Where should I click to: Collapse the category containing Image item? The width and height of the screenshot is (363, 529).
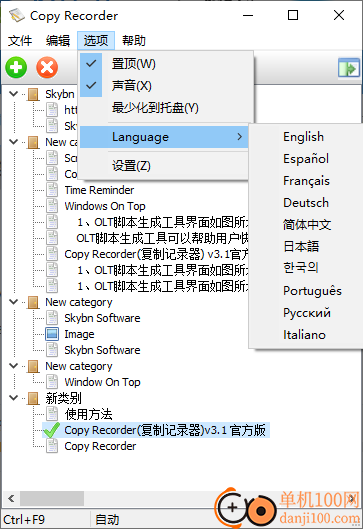(x=13, y=302)
